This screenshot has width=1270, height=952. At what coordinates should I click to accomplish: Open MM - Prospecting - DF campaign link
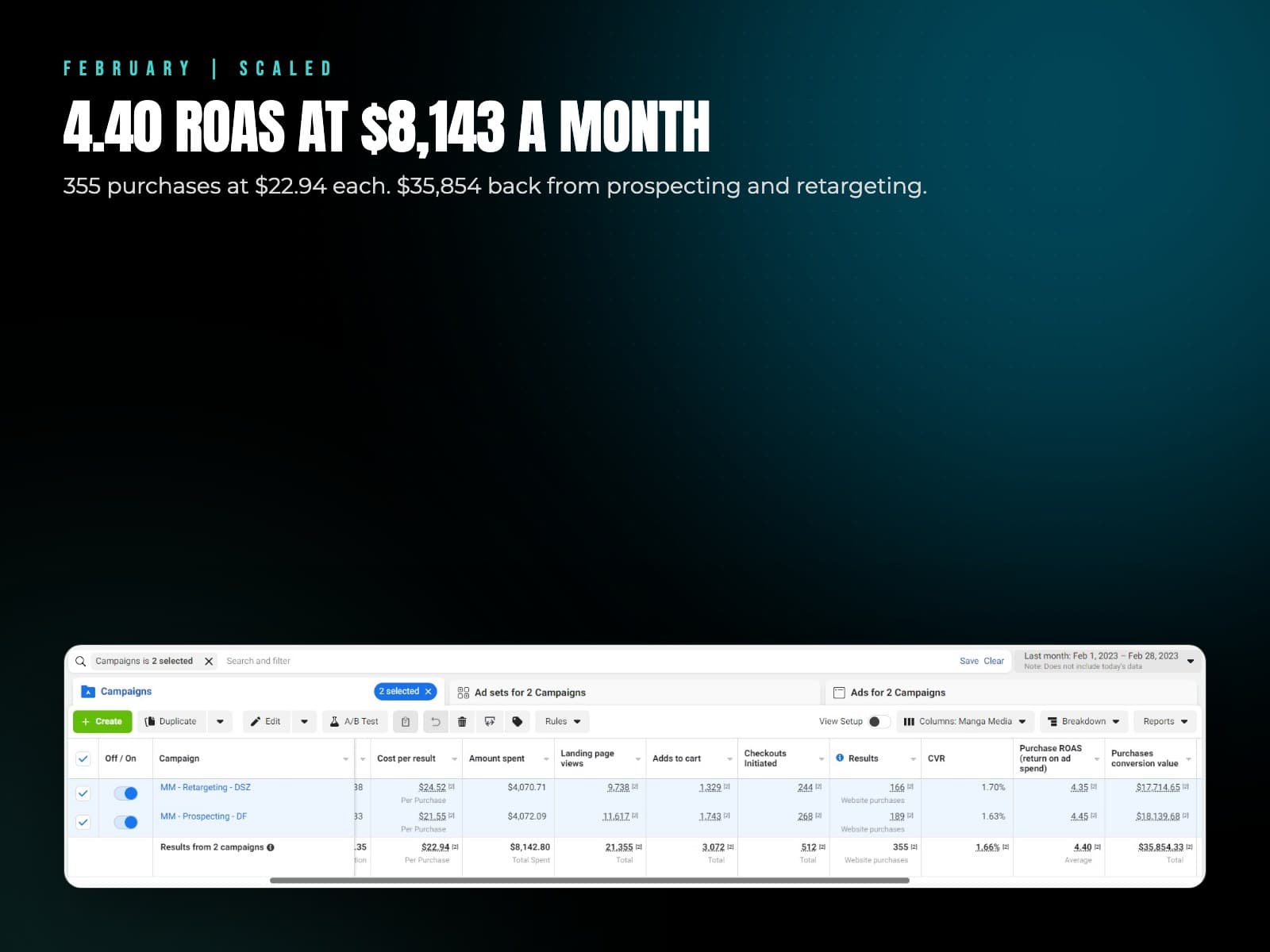(x=203, y=816)
